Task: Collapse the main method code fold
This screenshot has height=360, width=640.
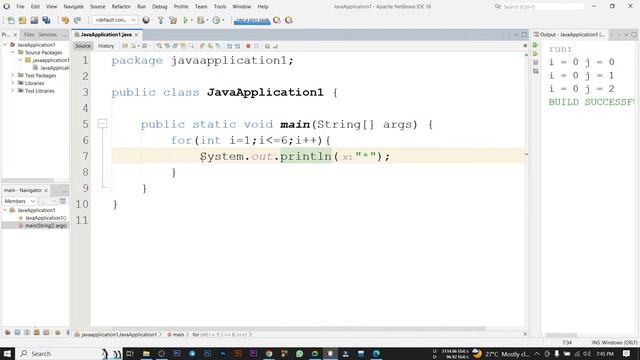Action: tap(102, 124)
